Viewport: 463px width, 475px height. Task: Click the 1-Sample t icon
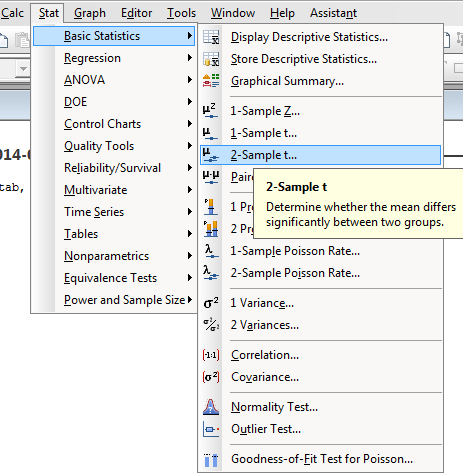pos(210,133)
